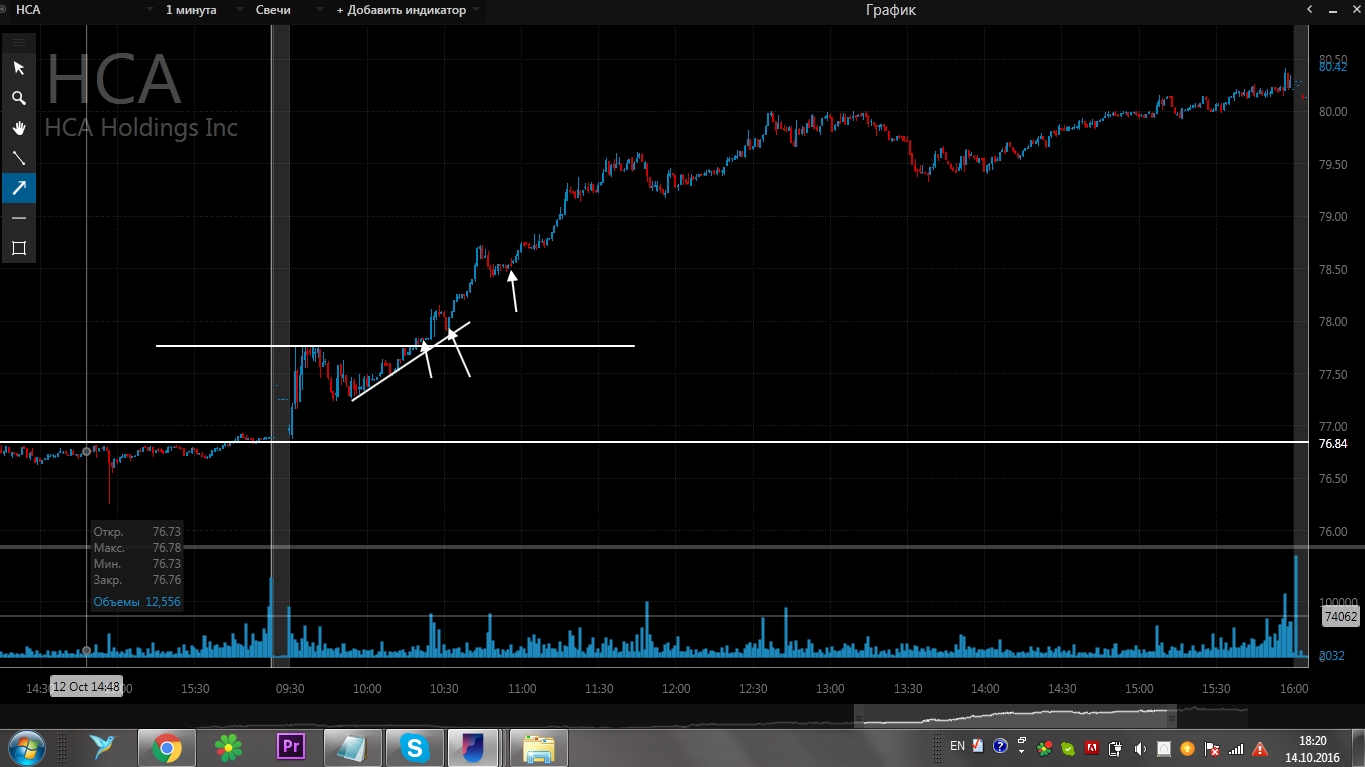Viewport: 1365px width, 767px height.
Task: Select the horizontal line tool
Action: click(x=18, y=218)
